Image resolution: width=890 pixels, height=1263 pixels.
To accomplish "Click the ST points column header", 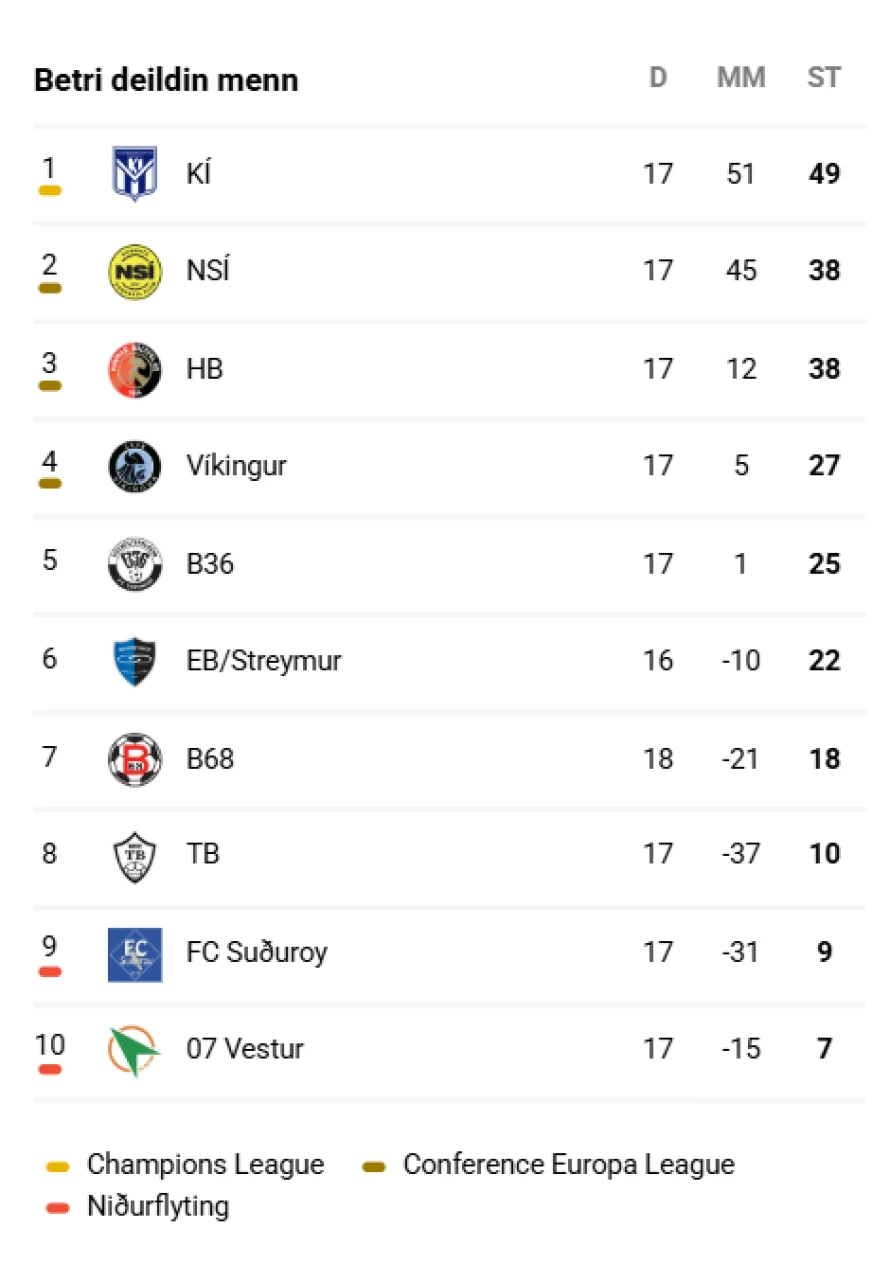I will click(824, 78).
